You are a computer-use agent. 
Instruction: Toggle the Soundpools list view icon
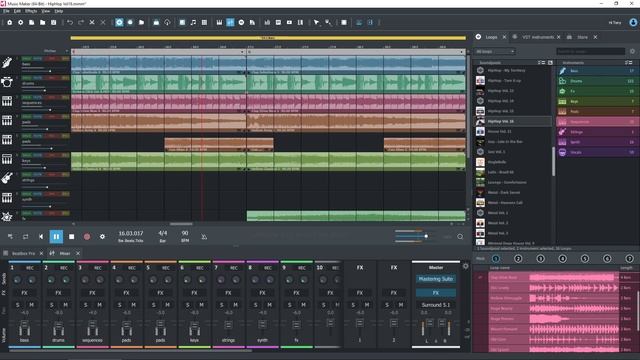[541, 62]
